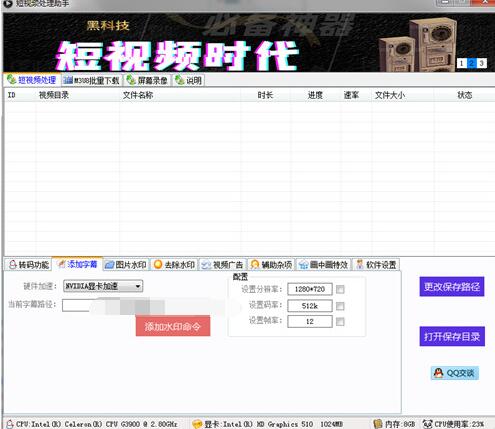Click the 画中画特效 tab icon

[x=303, y=265]
